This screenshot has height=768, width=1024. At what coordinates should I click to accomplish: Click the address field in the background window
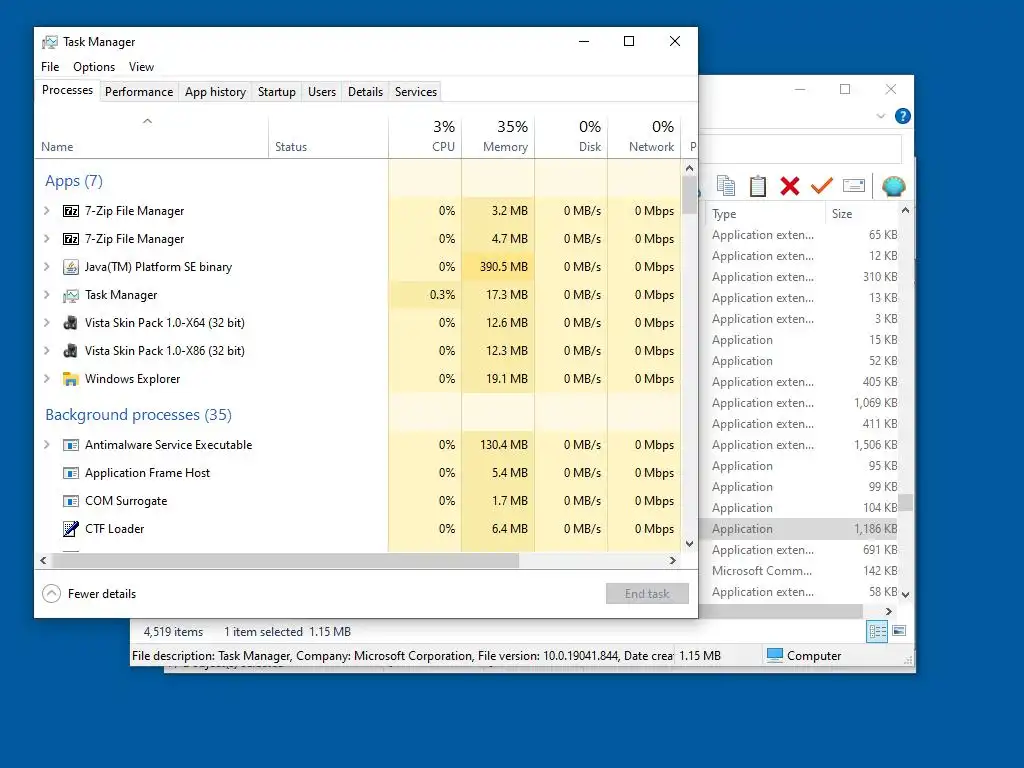[801, 150]
